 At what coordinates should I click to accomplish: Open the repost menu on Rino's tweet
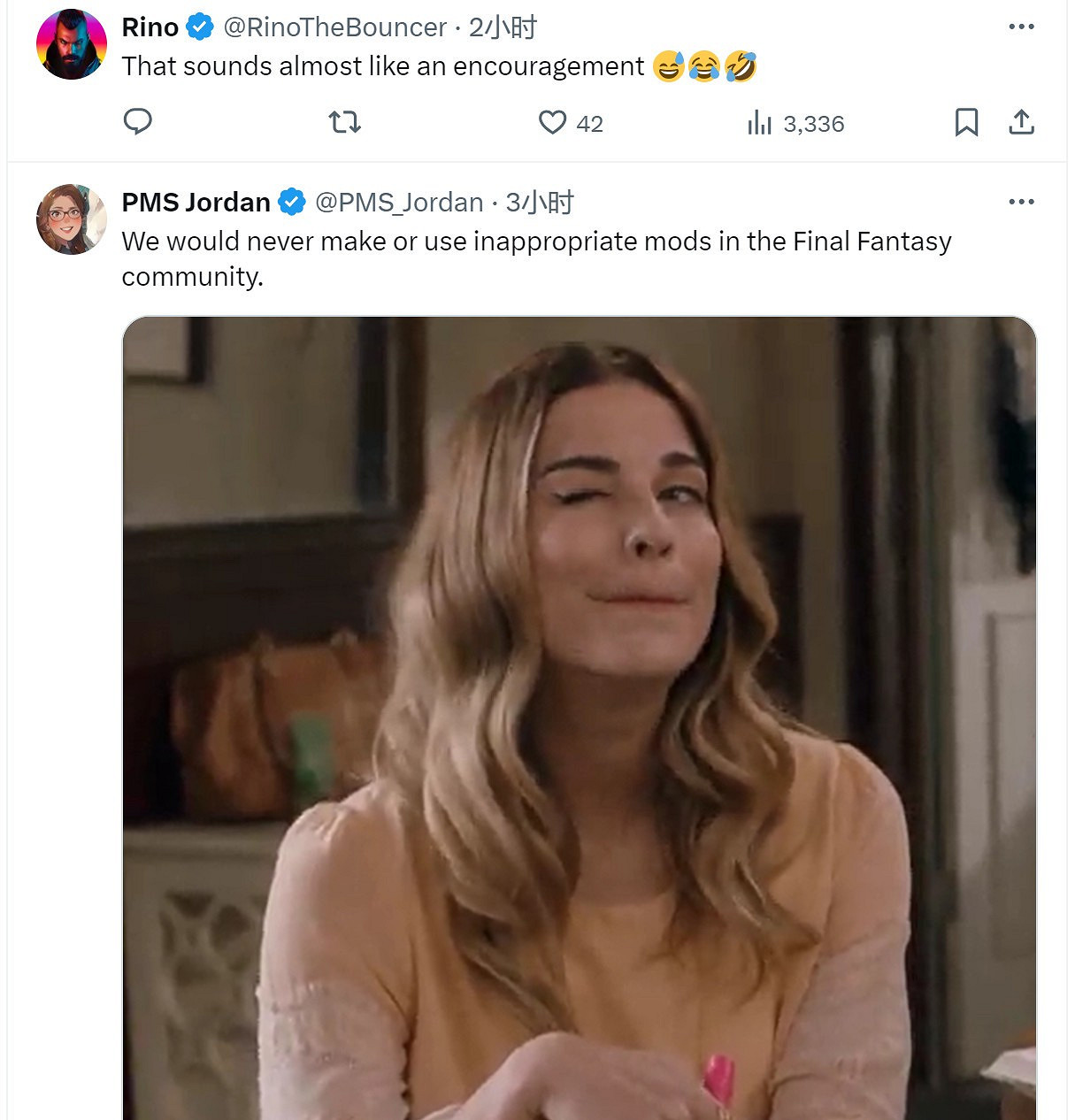point(345,122)
